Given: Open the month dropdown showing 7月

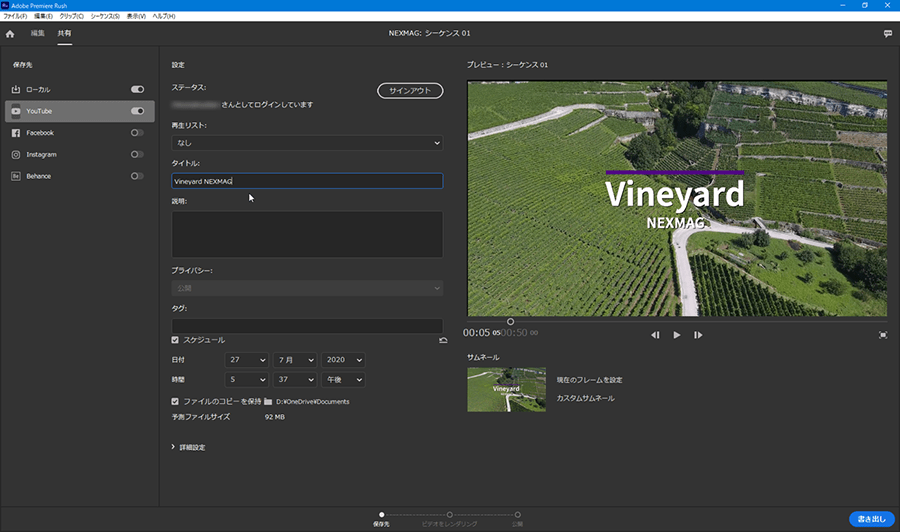Looking at the screenshot, I should point(295,360).
